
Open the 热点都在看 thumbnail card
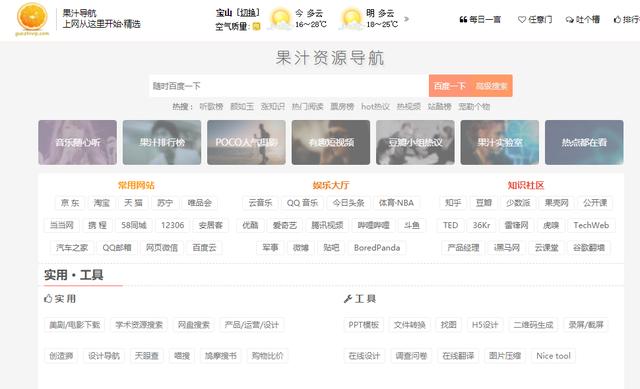point(584,142)
